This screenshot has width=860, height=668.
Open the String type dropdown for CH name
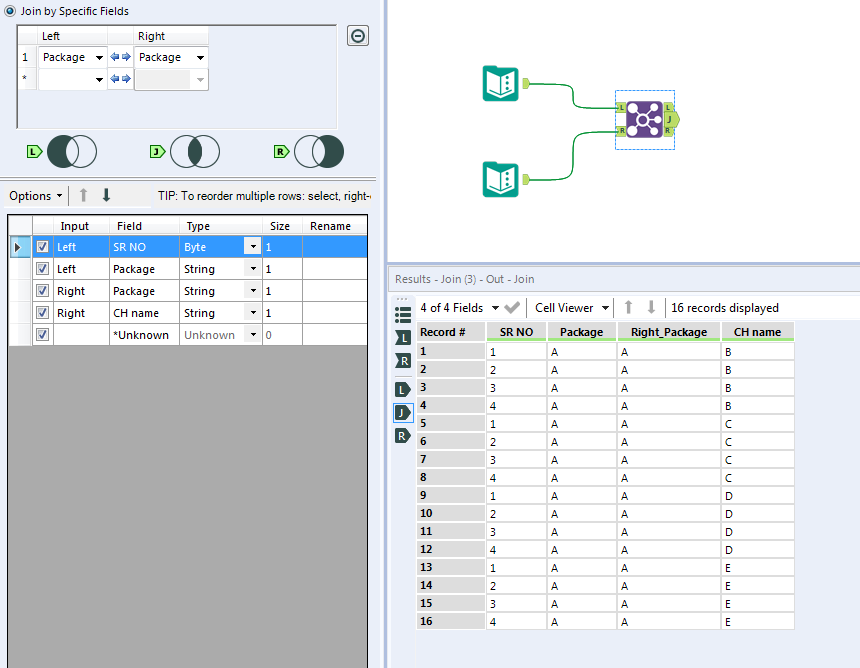[253, 313]
